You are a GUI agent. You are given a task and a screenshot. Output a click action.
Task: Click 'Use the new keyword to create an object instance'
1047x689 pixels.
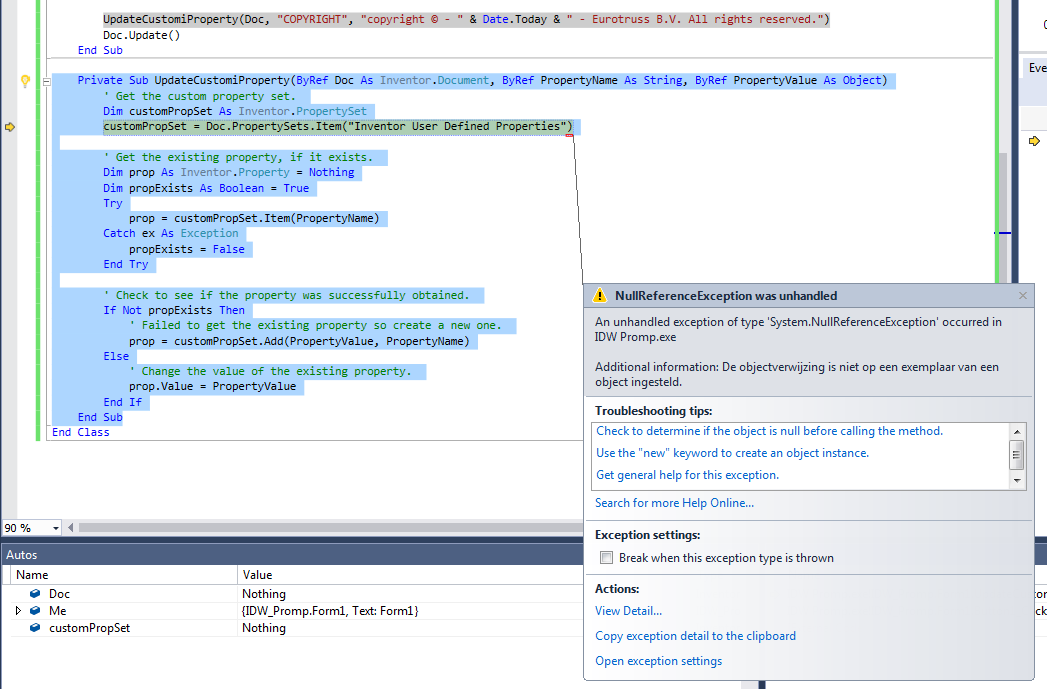tap(731, 452)
